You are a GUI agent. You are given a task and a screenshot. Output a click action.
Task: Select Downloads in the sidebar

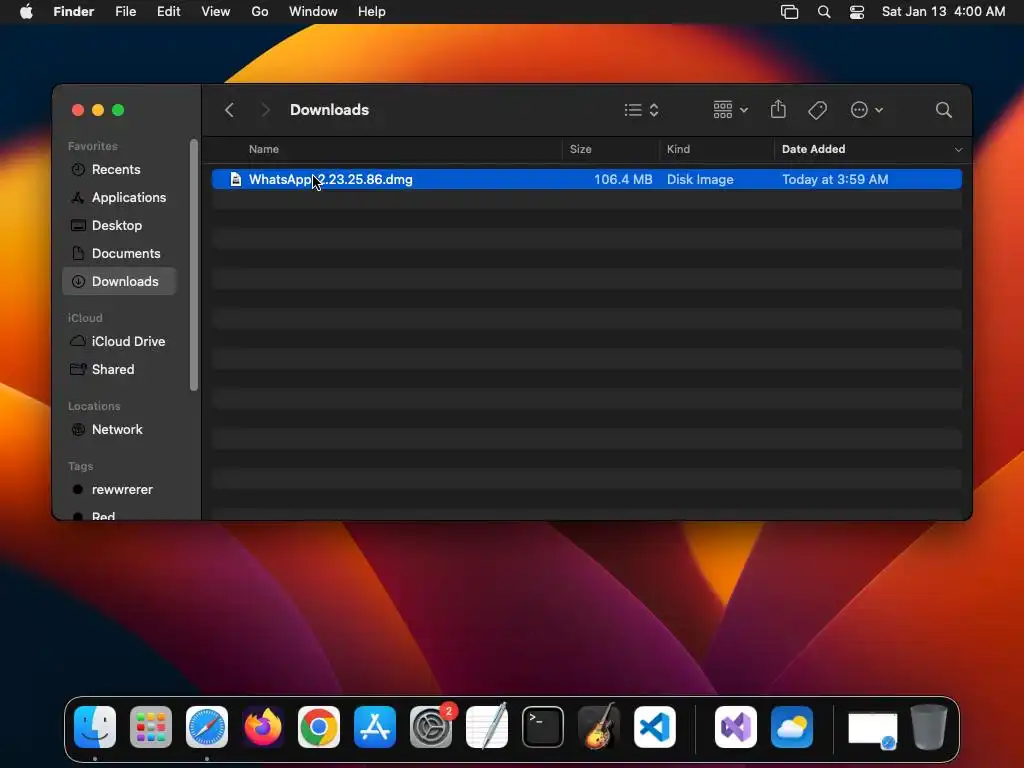(x=119, y=281)
